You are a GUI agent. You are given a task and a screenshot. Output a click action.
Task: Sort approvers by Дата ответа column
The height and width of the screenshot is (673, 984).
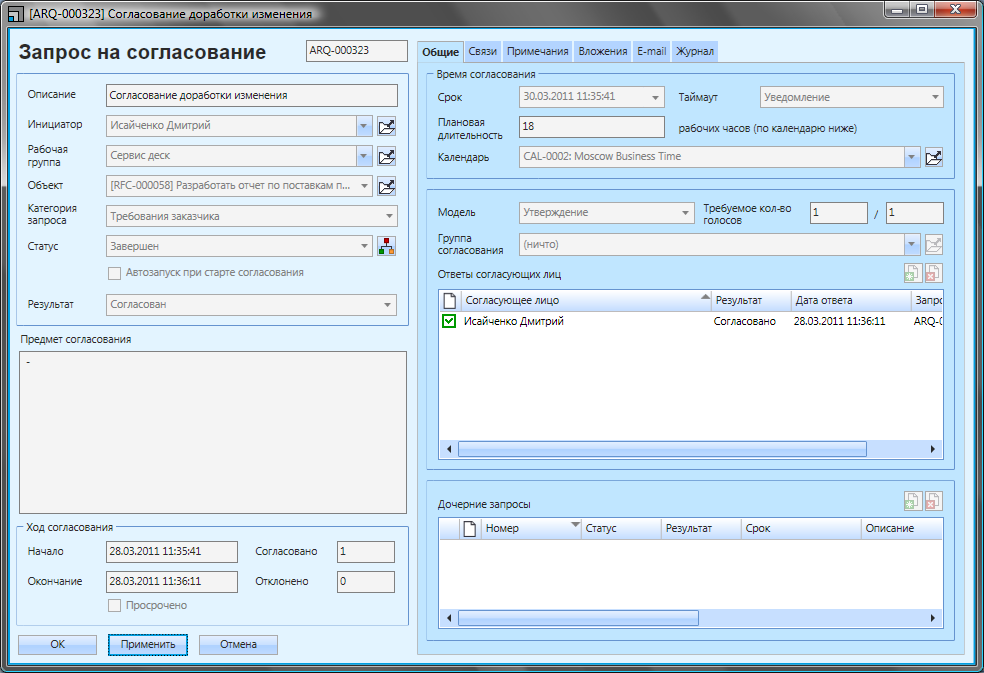click(850, 300)
